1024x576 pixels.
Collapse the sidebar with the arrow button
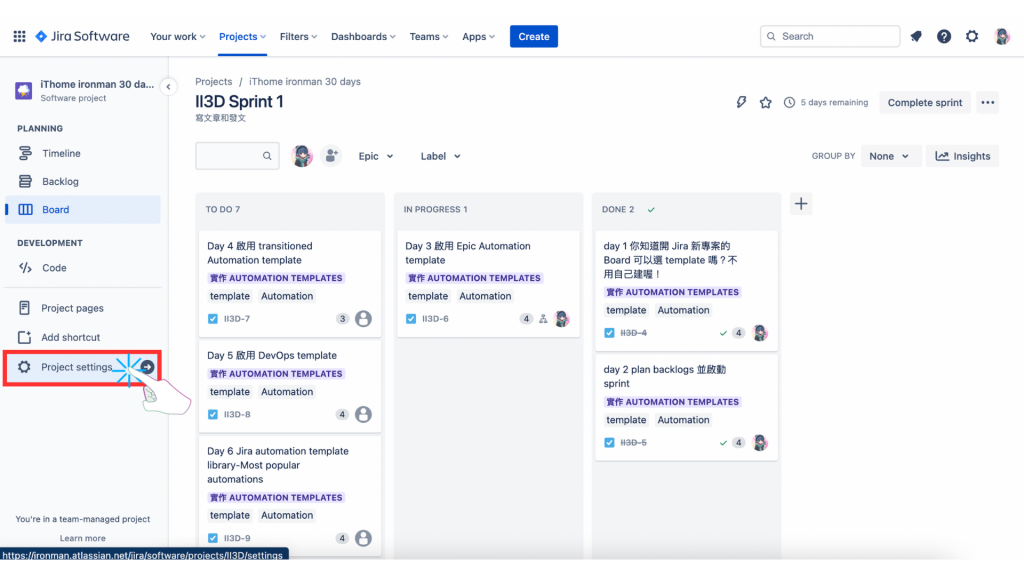click(x=168, y=87)
